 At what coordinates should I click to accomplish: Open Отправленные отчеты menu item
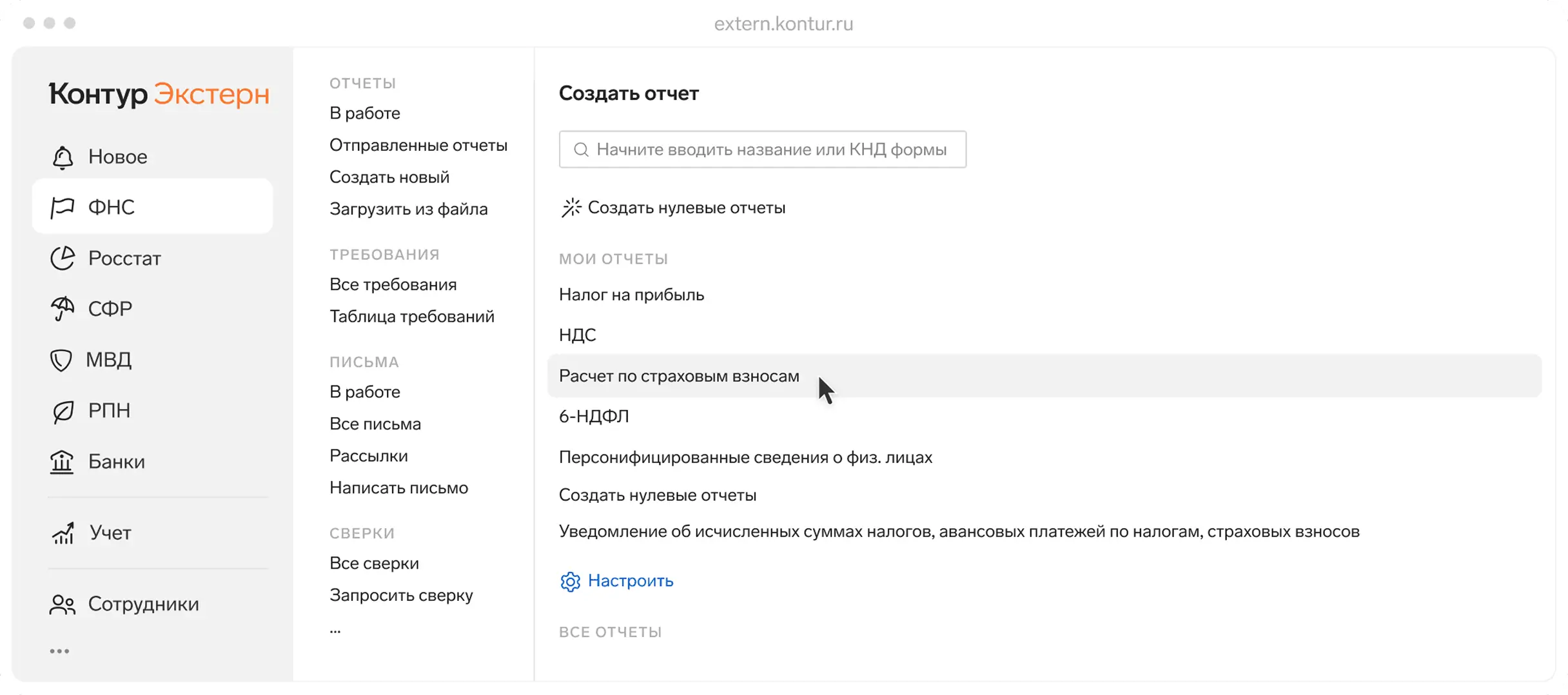pos(418,145)
